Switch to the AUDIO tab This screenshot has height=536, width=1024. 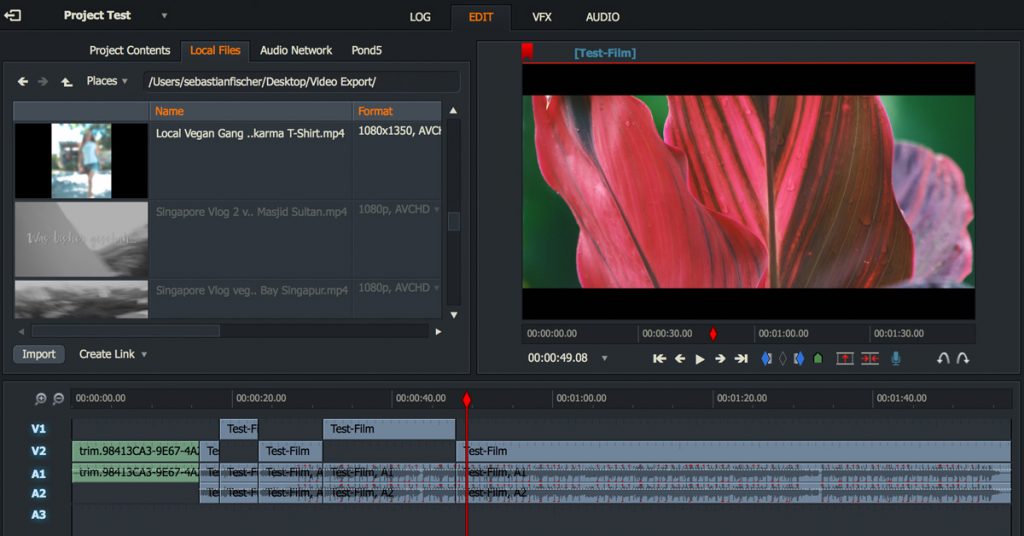pos(602,17)
